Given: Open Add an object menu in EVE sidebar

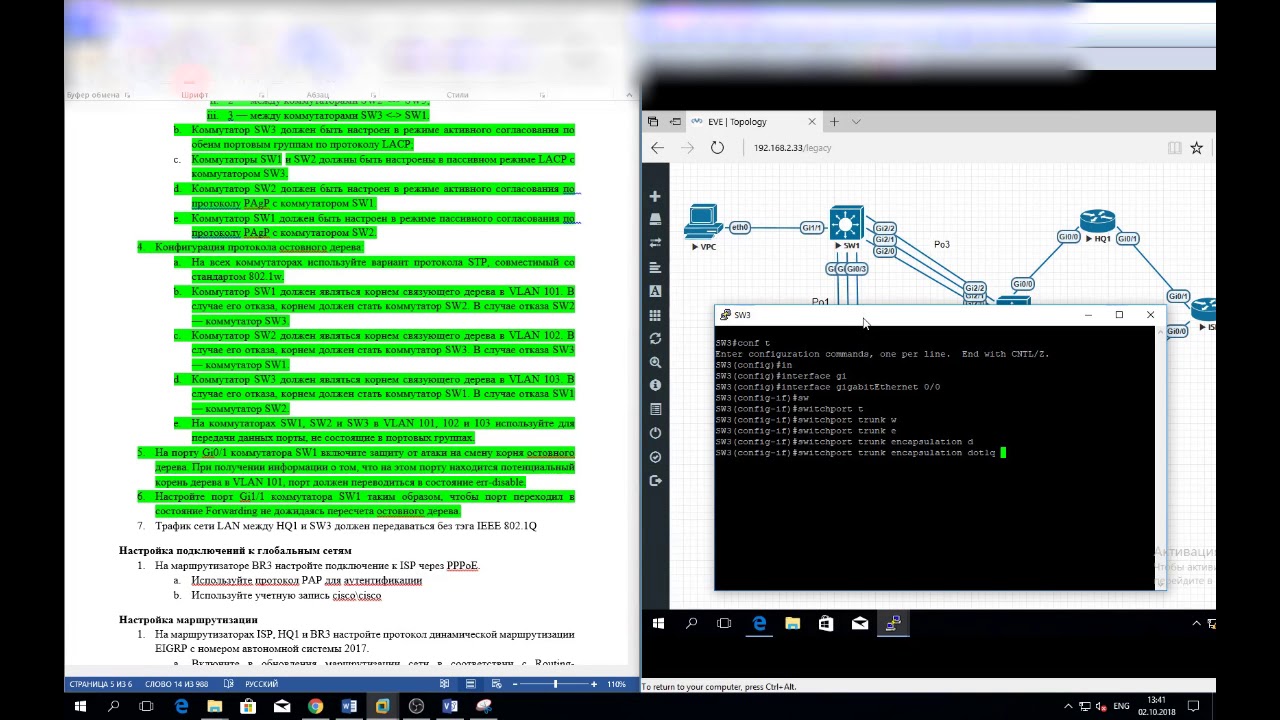Looking at the screenshot, I should click(655, 196).
